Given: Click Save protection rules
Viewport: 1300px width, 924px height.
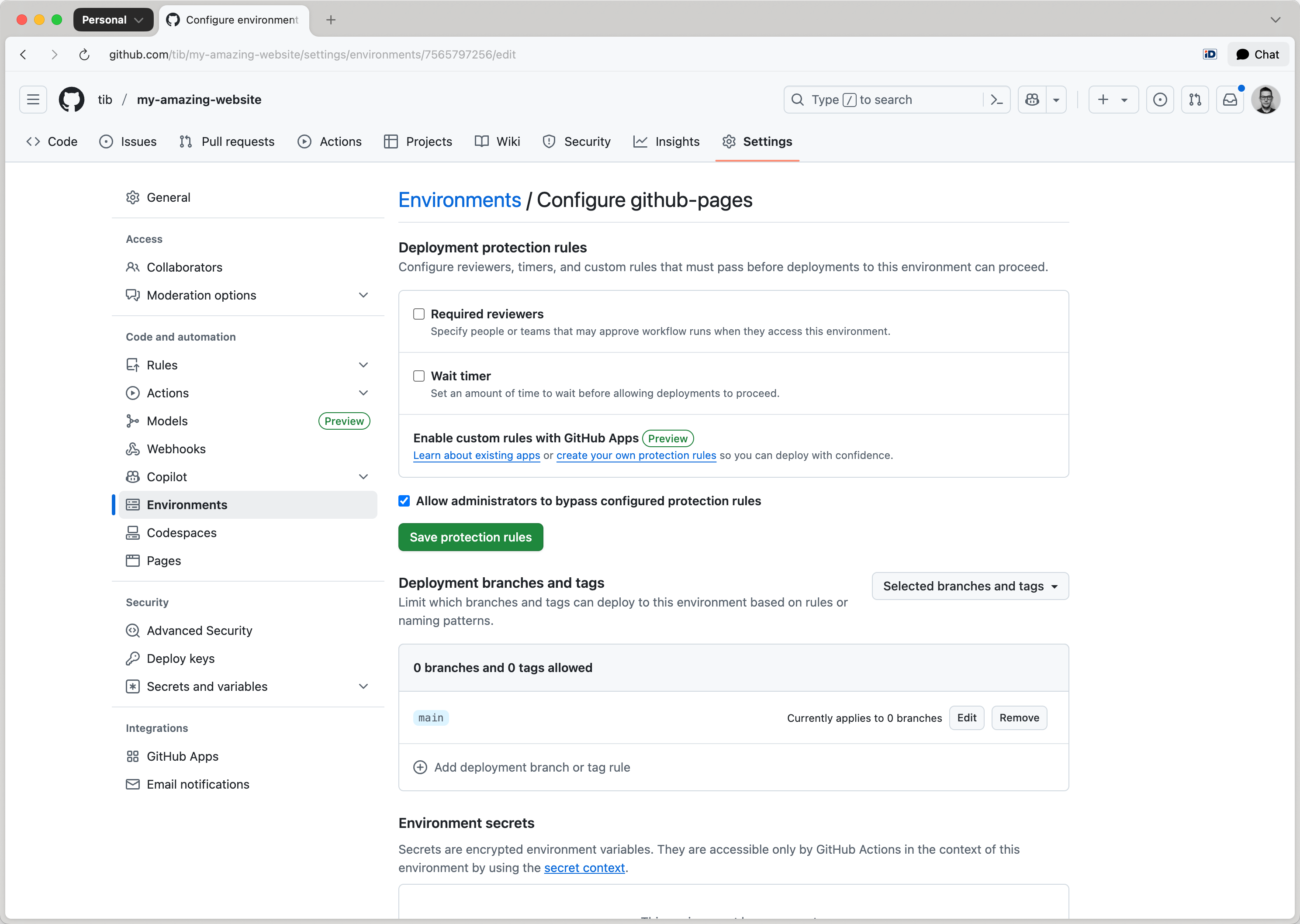Looking at the screenshot, I should click(x=471, y=537).
